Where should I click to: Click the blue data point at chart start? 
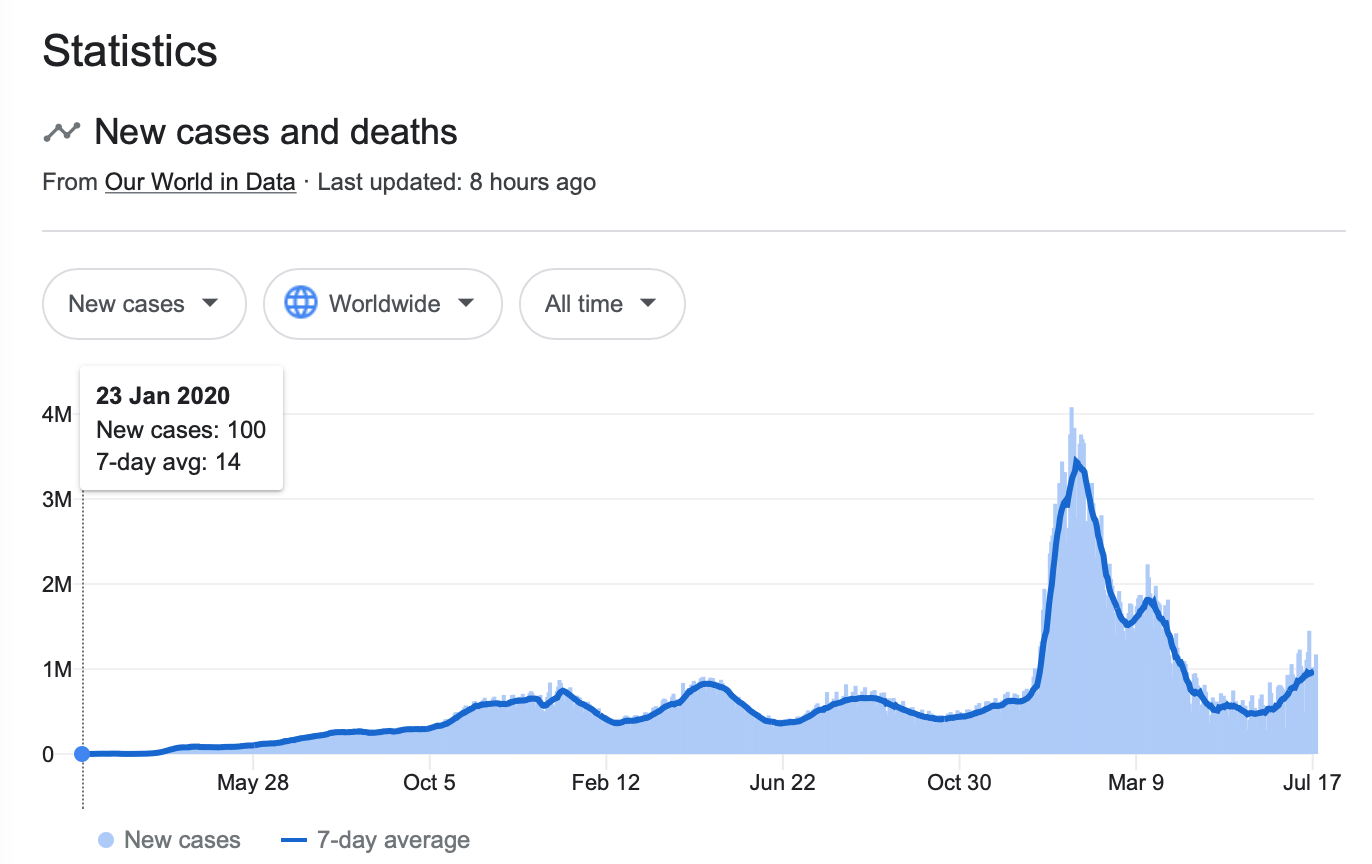click(x=83, y=754)
